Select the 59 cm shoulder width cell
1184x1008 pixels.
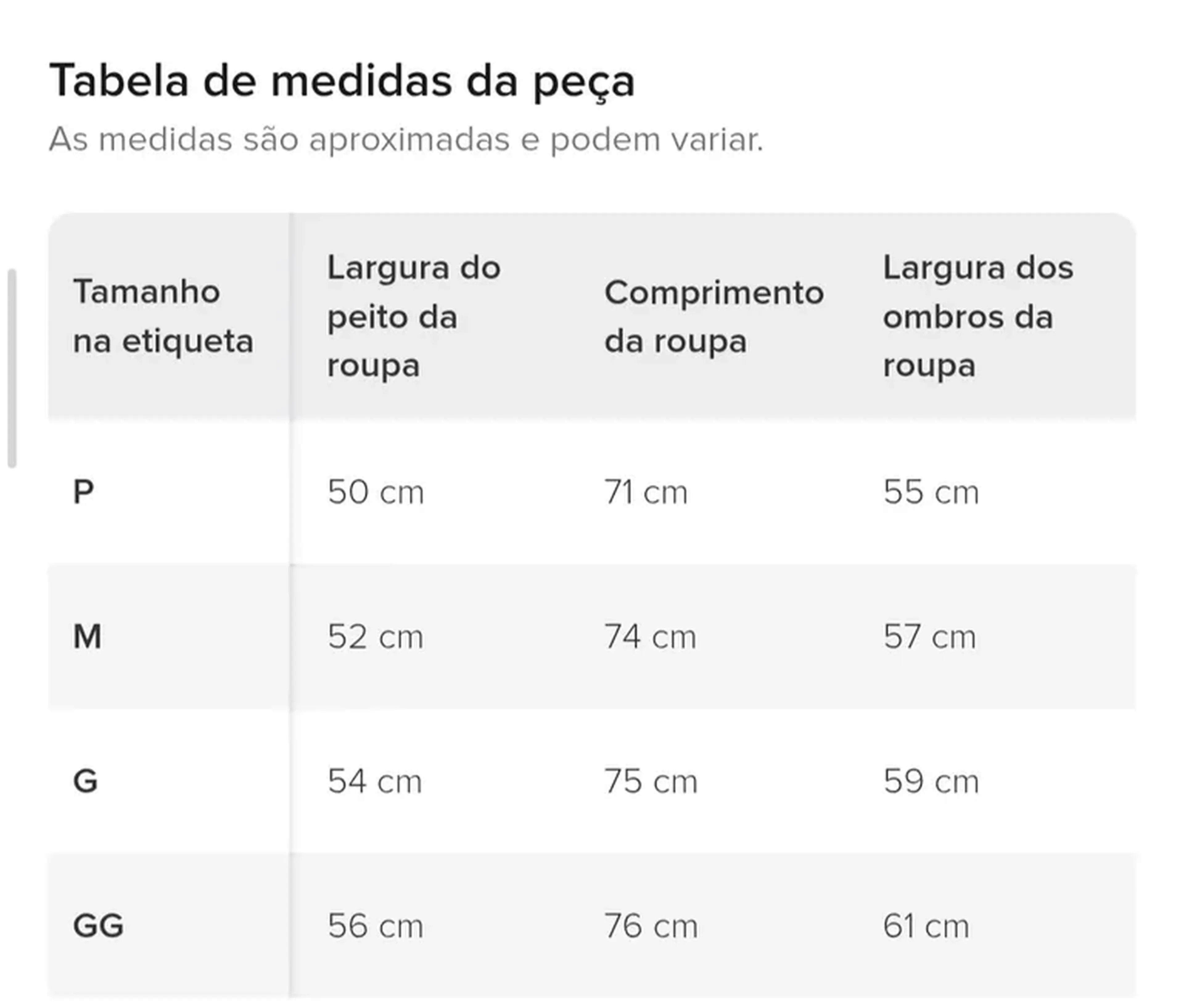coord(931,781)
